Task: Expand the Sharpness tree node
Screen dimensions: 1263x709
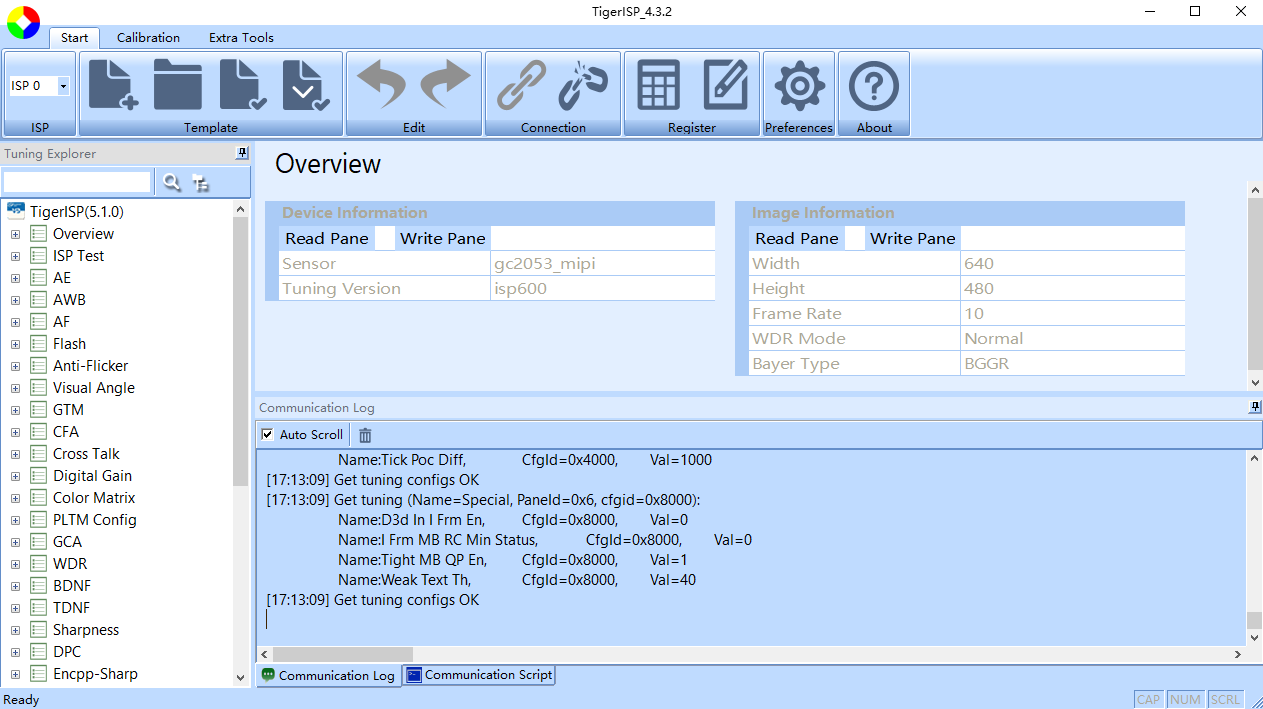Action: click(x=15, y=630)
